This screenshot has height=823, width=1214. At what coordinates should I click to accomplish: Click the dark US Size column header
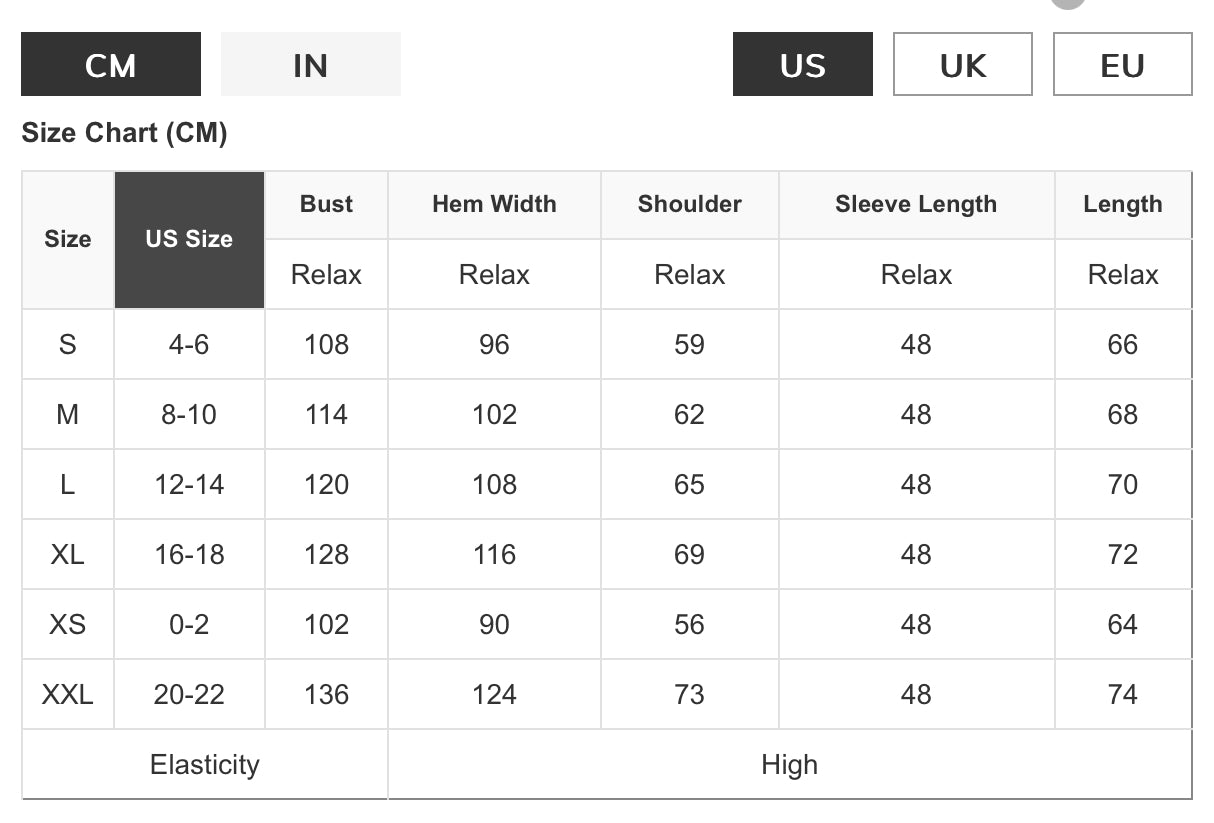189,240
